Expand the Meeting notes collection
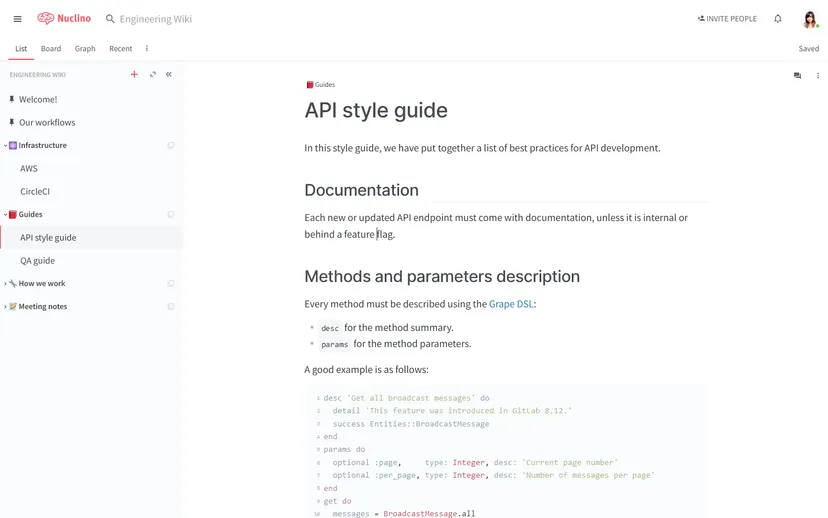The image size is (828, 518). point(5,306)
